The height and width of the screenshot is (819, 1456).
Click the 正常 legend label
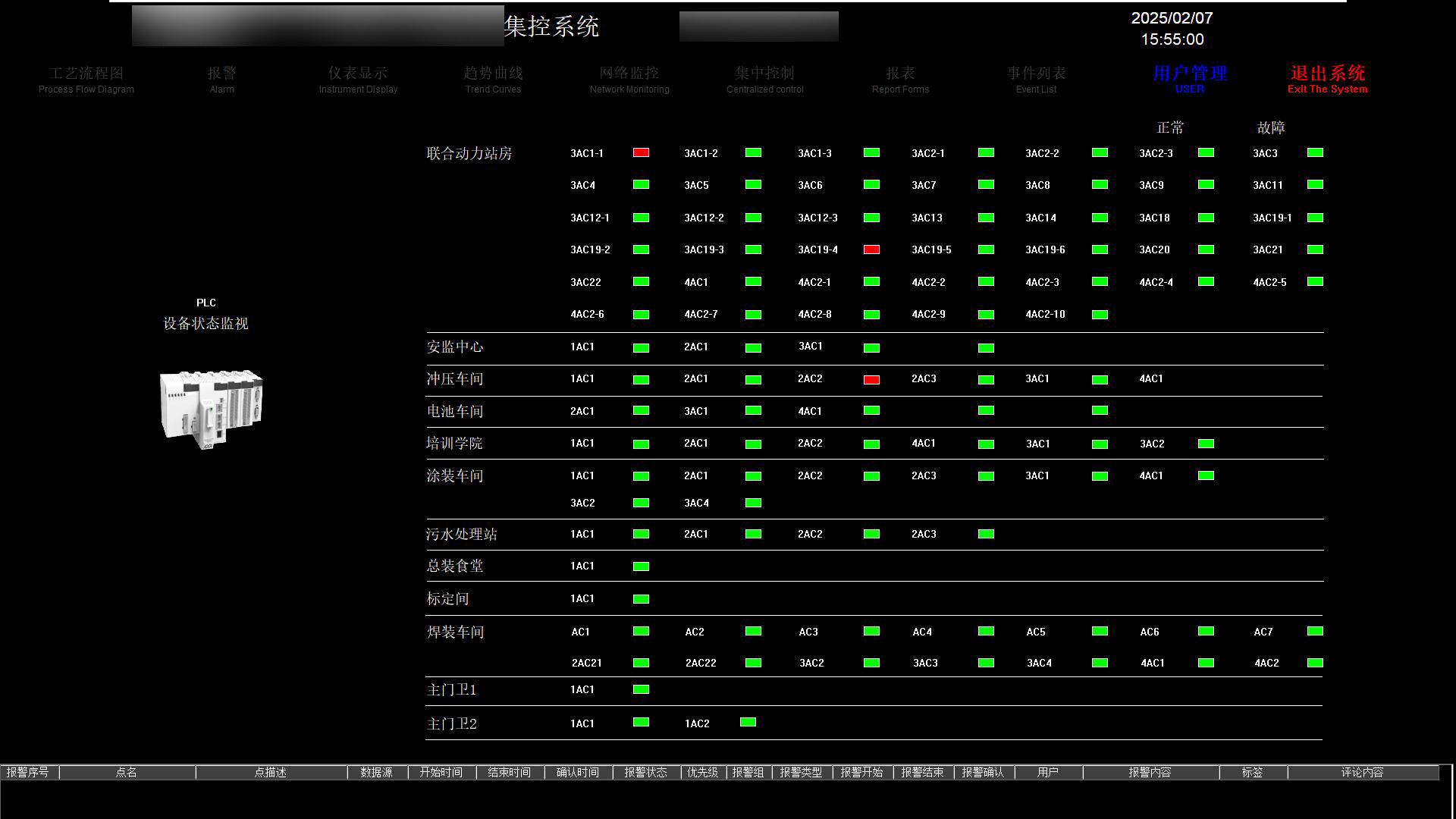tap(1170, 127)
